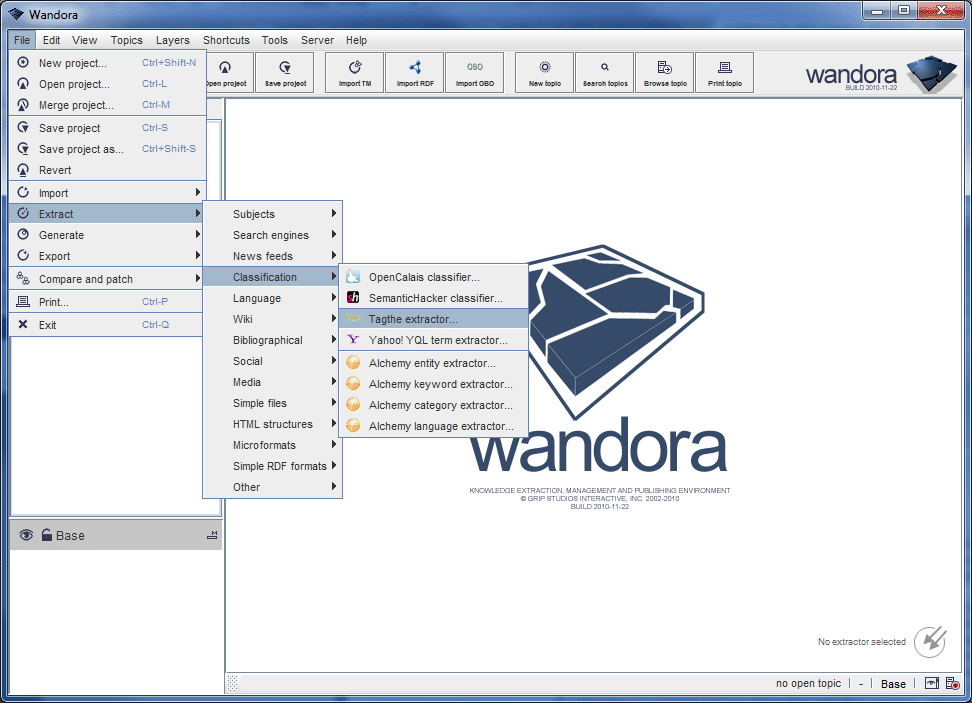This screenshot has height=703, width=972.
Task: Create a topic with New topic icon
Action: click(x=545, y=72)
